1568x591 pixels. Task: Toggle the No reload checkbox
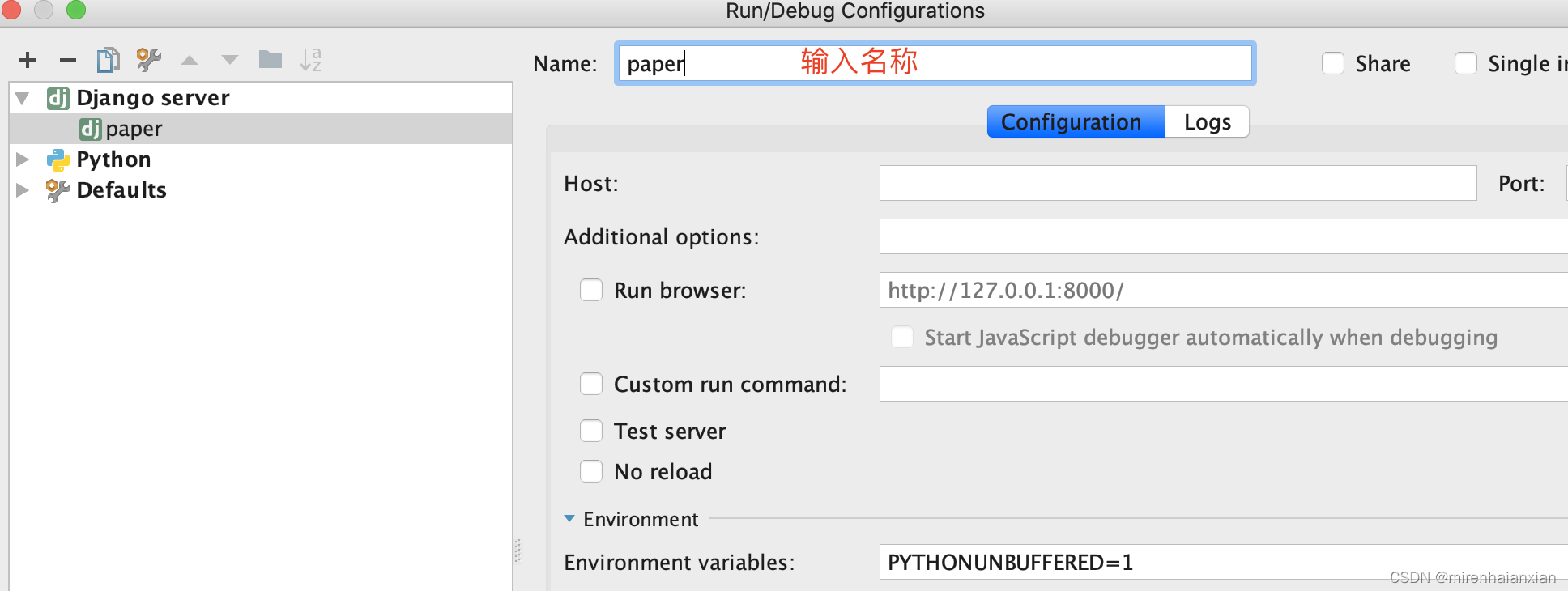[591, 471]
